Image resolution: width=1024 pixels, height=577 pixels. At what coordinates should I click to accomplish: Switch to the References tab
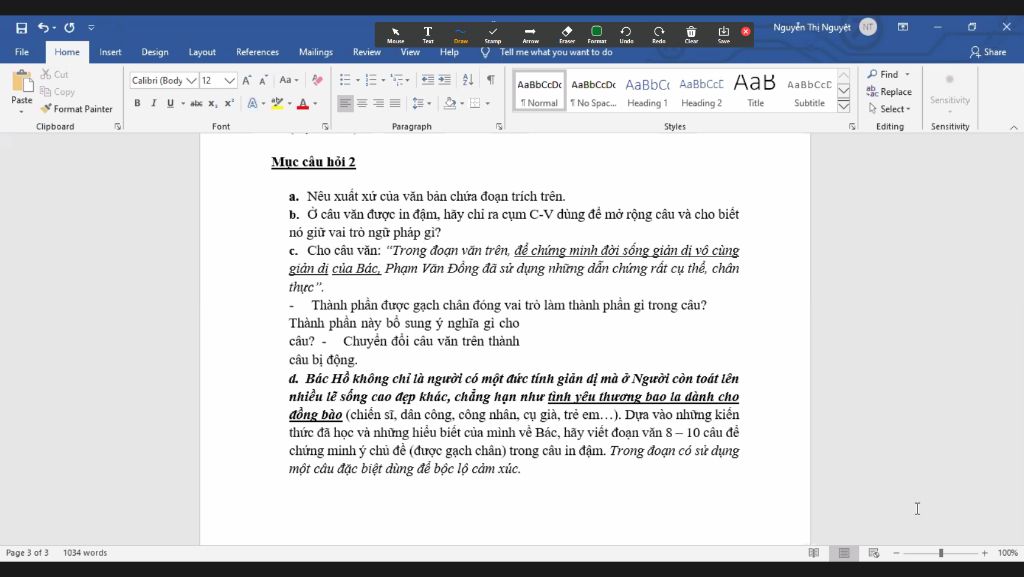click(x=257, y=52)
